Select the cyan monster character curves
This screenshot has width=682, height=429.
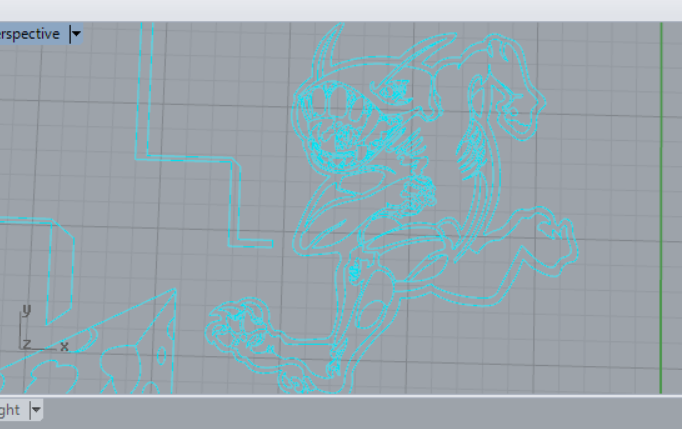391,209
